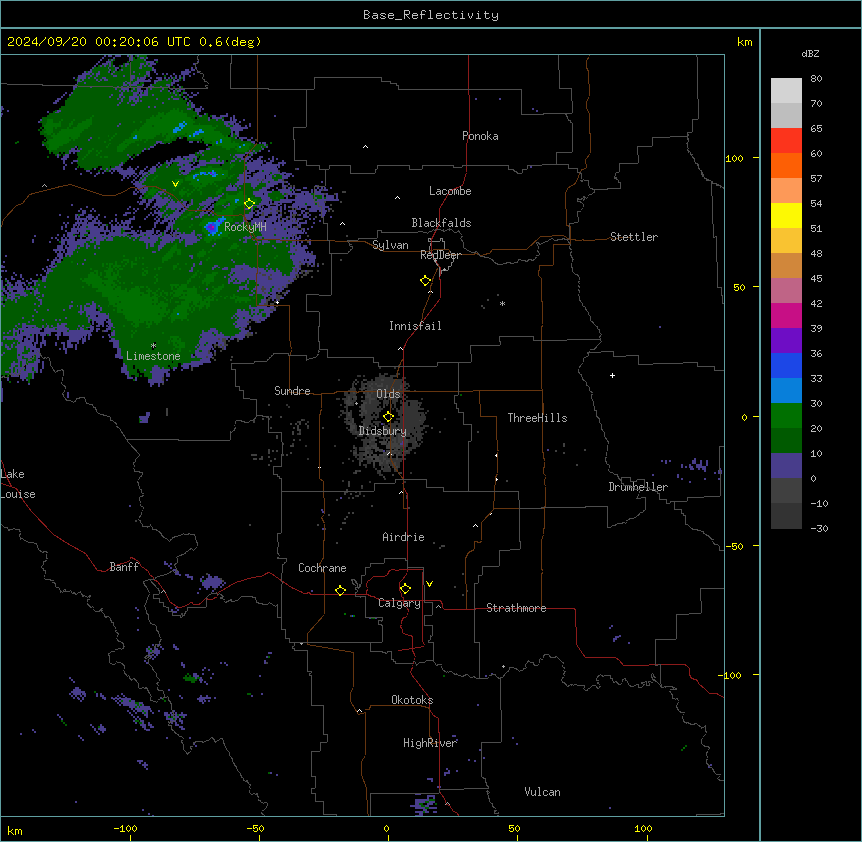
Task: Click the slate-blue 10 dBZ legend swatch
Action: (786, 466)
